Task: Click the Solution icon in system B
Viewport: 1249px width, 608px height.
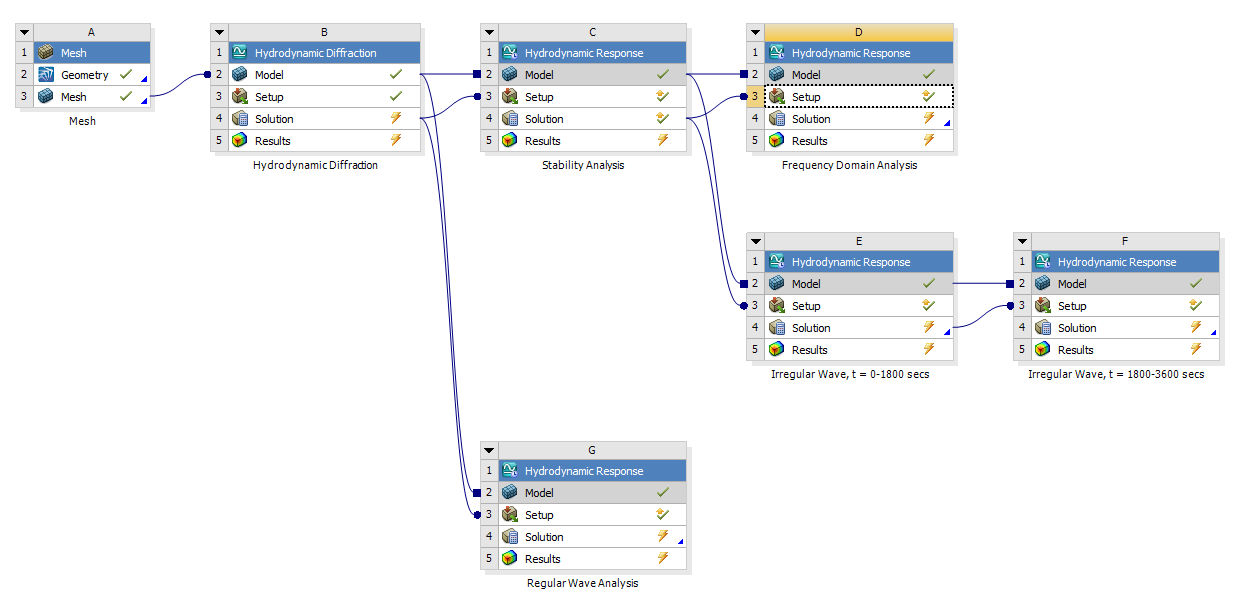Action: (240, 119)
